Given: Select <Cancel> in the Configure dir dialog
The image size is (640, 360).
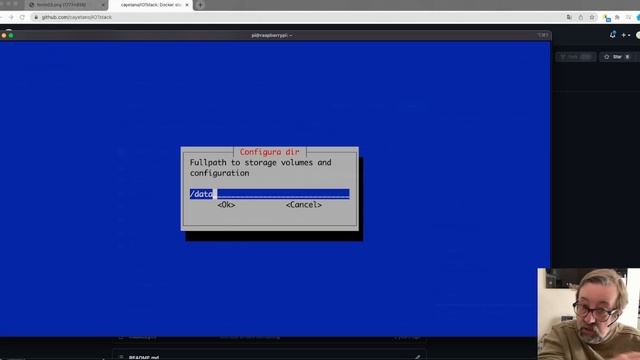Looking at the screenshot, I should (304, 205).
